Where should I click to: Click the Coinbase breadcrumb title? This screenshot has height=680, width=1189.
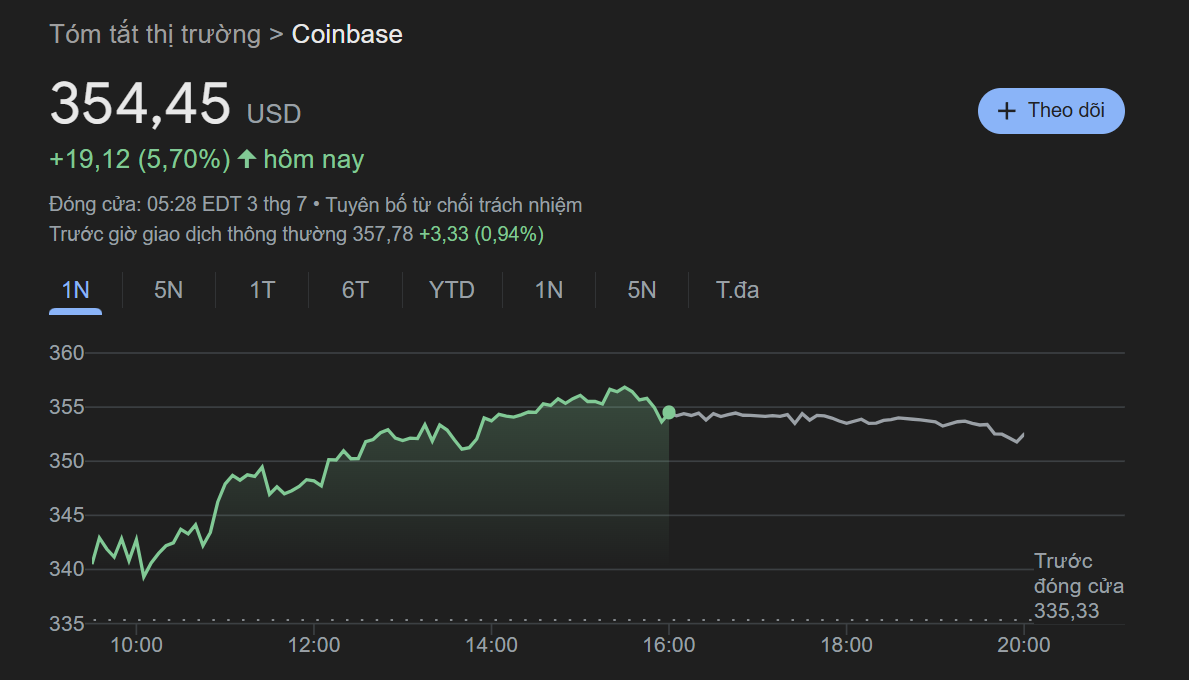347,34
